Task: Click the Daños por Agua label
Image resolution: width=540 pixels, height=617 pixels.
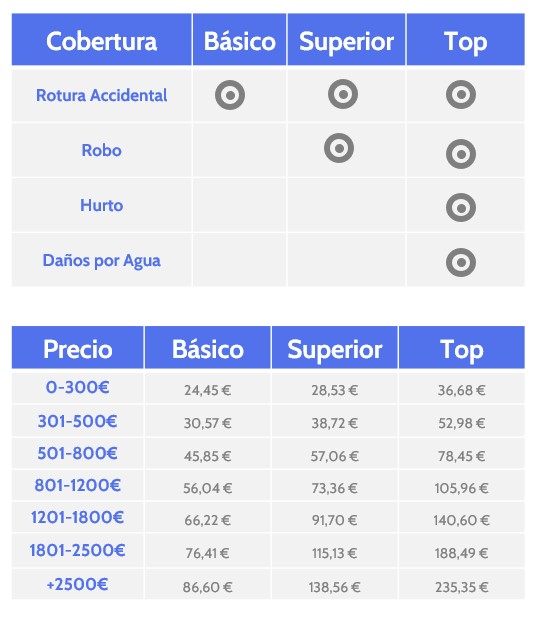Action: [102, 261]
